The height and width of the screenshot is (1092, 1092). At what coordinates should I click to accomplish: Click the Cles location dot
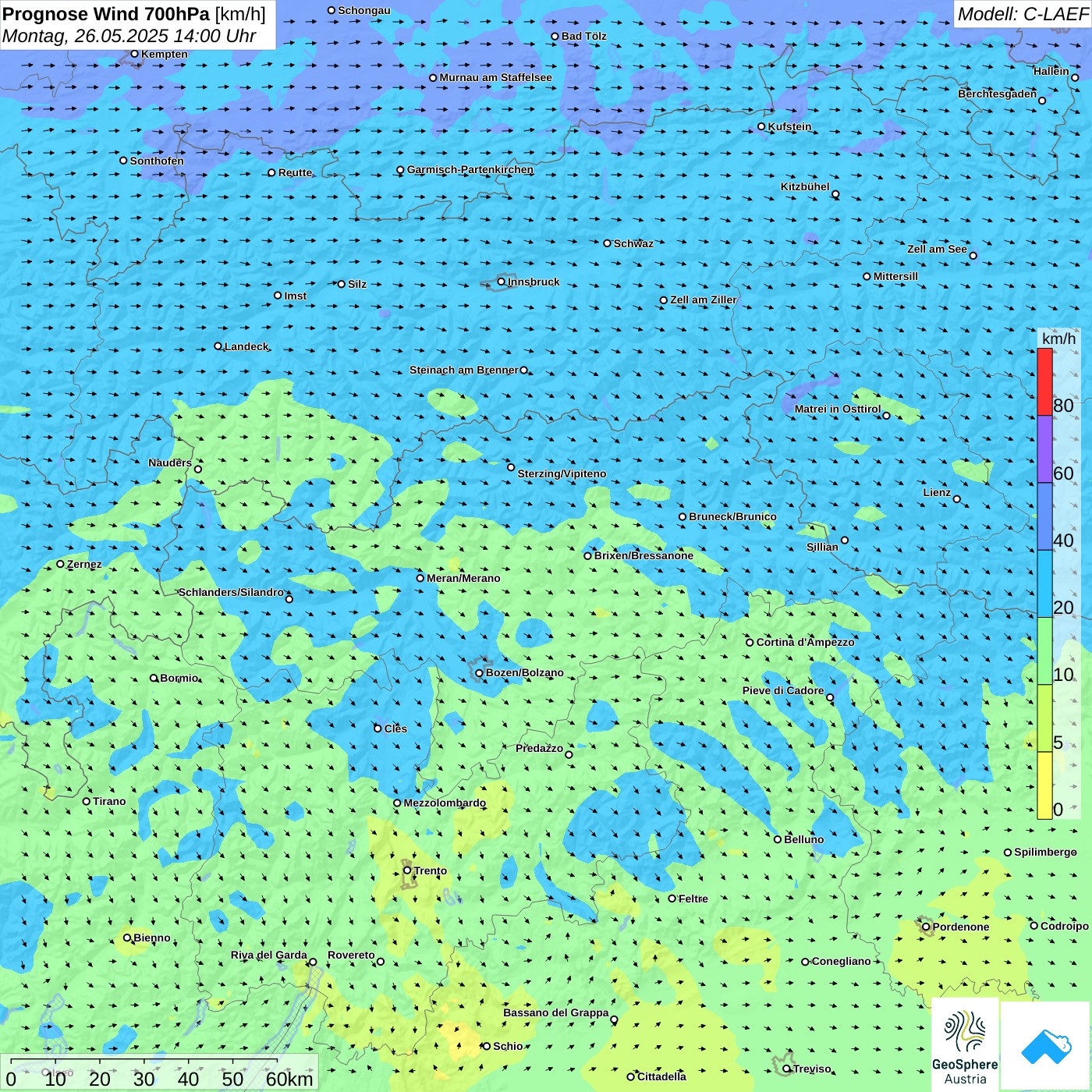pos(378,729)
